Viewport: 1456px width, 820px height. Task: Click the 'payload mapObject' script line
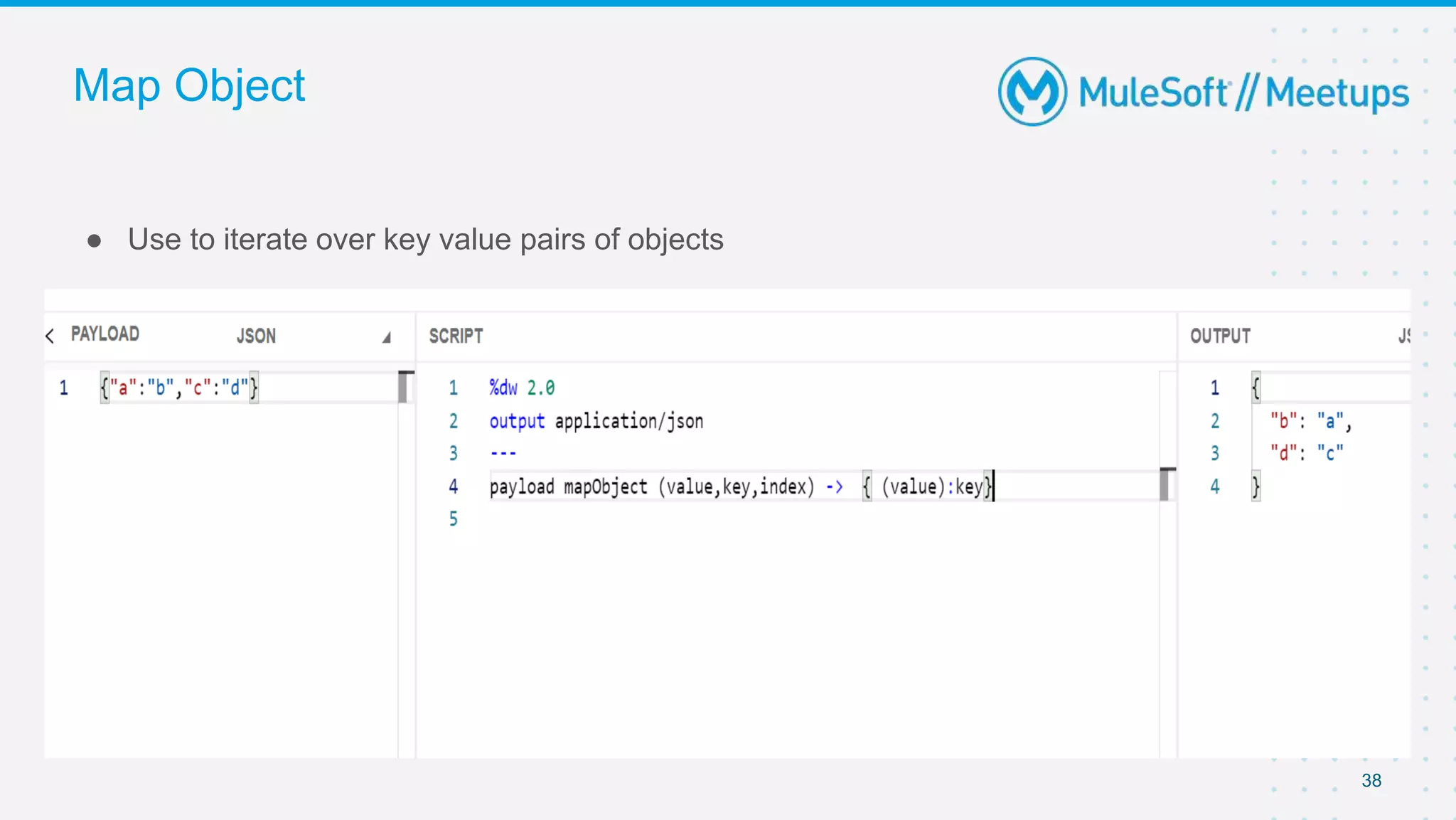pyautogui.click(x=741, y=486)
